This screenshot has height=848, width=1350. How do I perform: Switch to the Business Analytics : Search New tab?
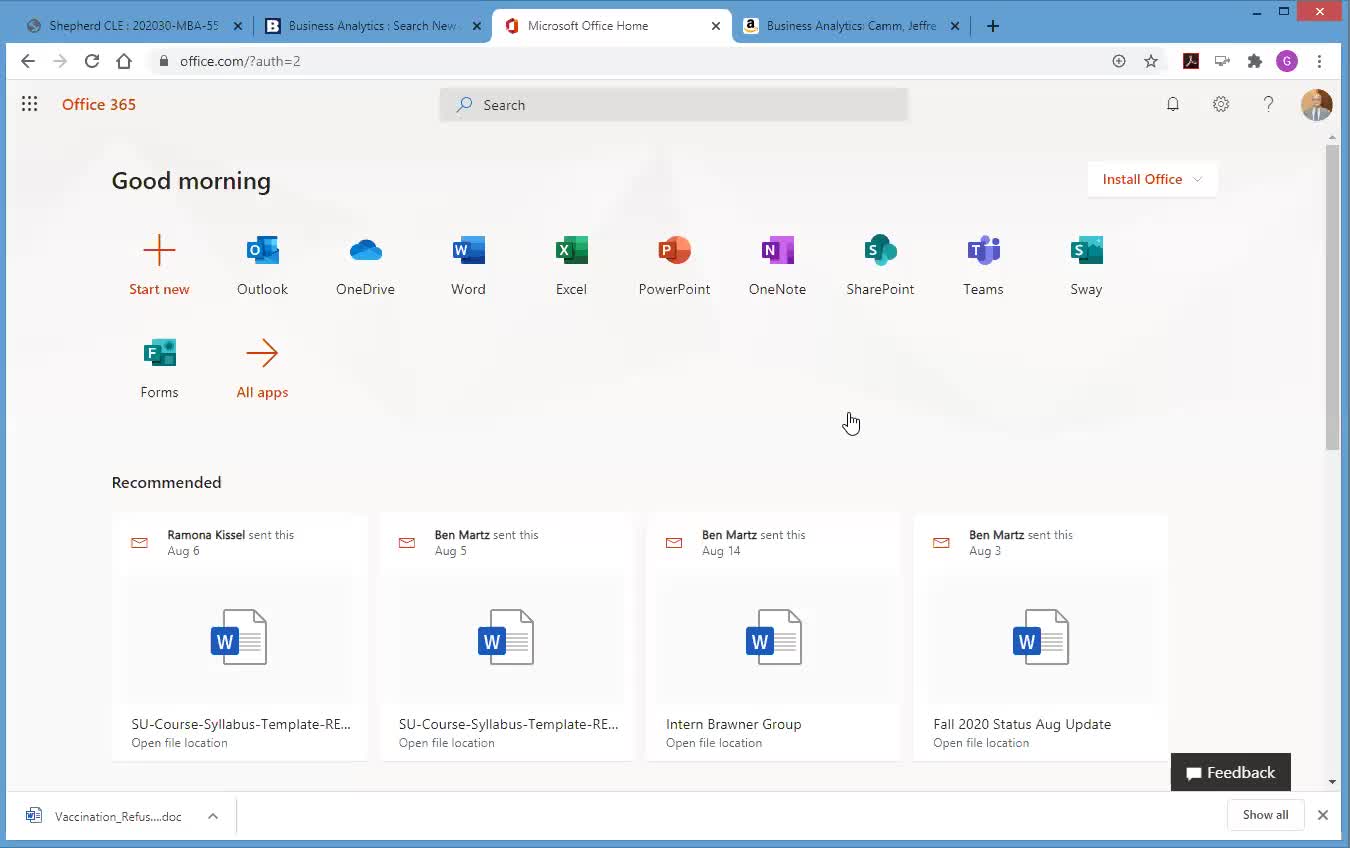(x=372, y=26)
